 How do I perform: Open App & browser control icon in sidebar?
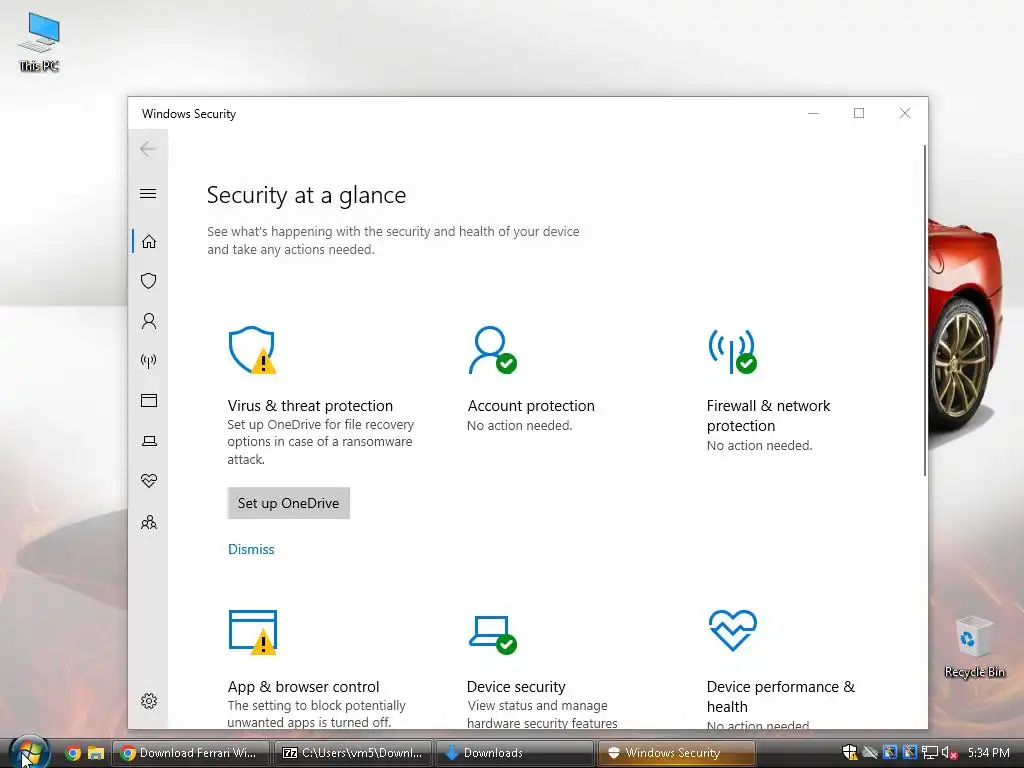[149, 400]
